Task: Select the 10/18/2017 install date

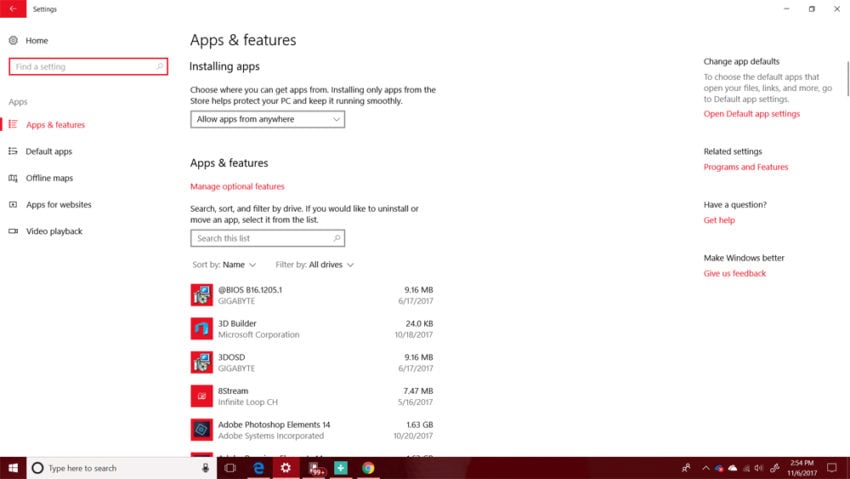Action: point(414,334)
